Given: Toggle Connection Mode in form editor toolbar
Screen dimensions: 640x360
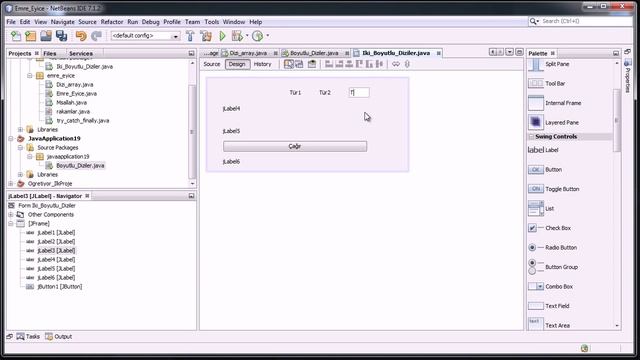Looking at the screenshot, I should (299, 64).
